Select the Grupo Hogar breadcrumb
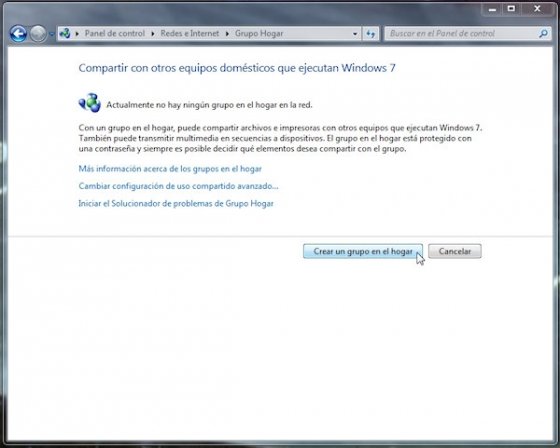This screenshot has height=448, width=560. [259, 34]
